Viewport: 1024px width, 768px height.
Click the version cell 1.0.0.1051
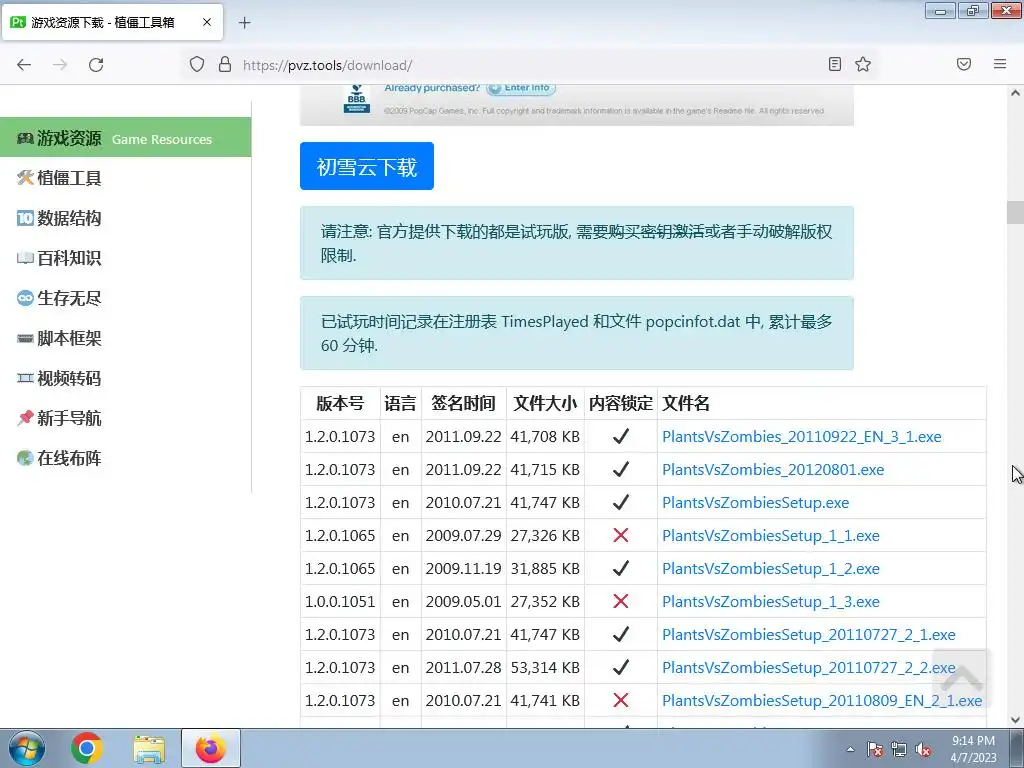340,601
